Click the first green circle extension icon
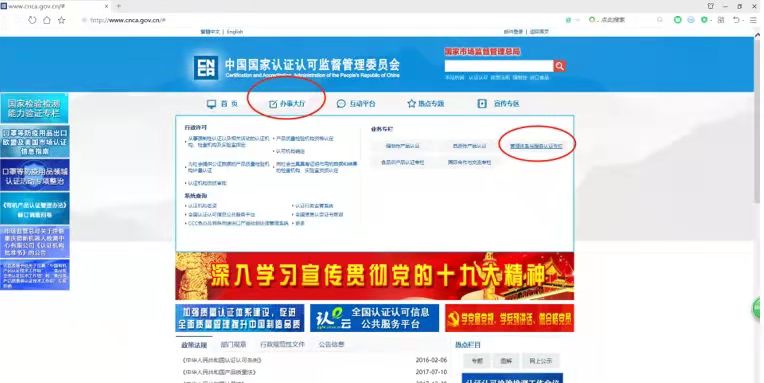Viewport: 764px width, 383px height. [x=677, y=20]
